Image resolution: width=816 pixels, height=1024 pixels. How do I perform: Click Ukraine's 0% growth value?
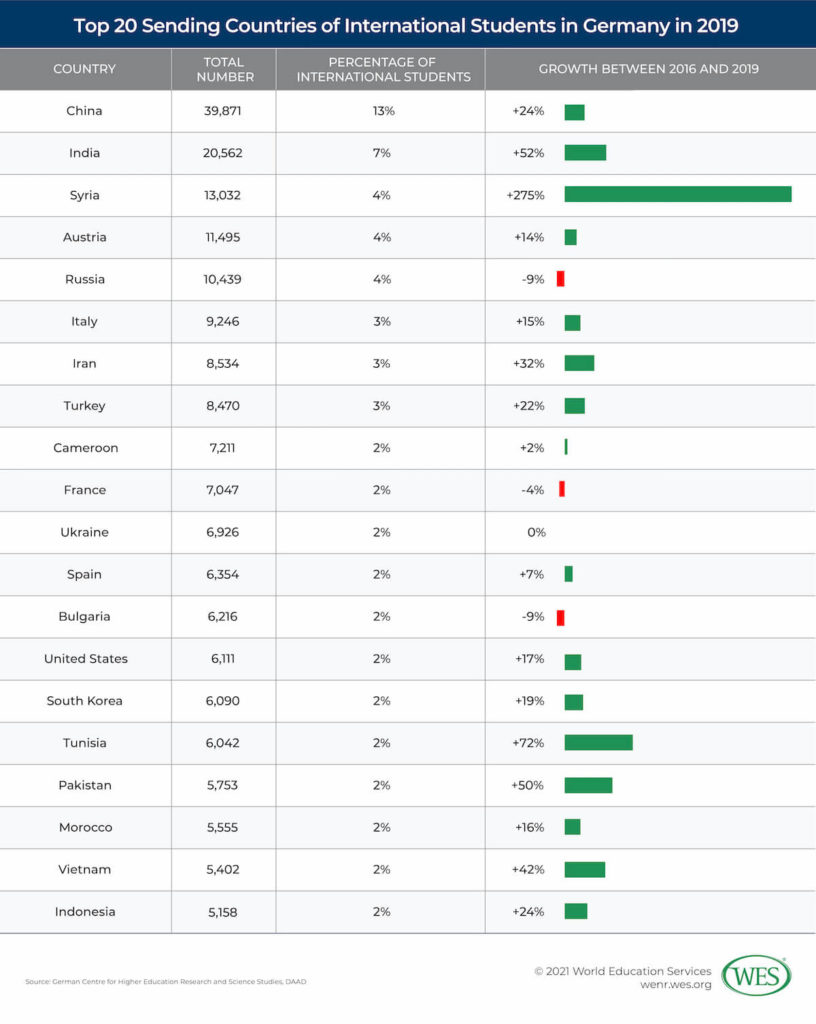[x=536, y=532]
